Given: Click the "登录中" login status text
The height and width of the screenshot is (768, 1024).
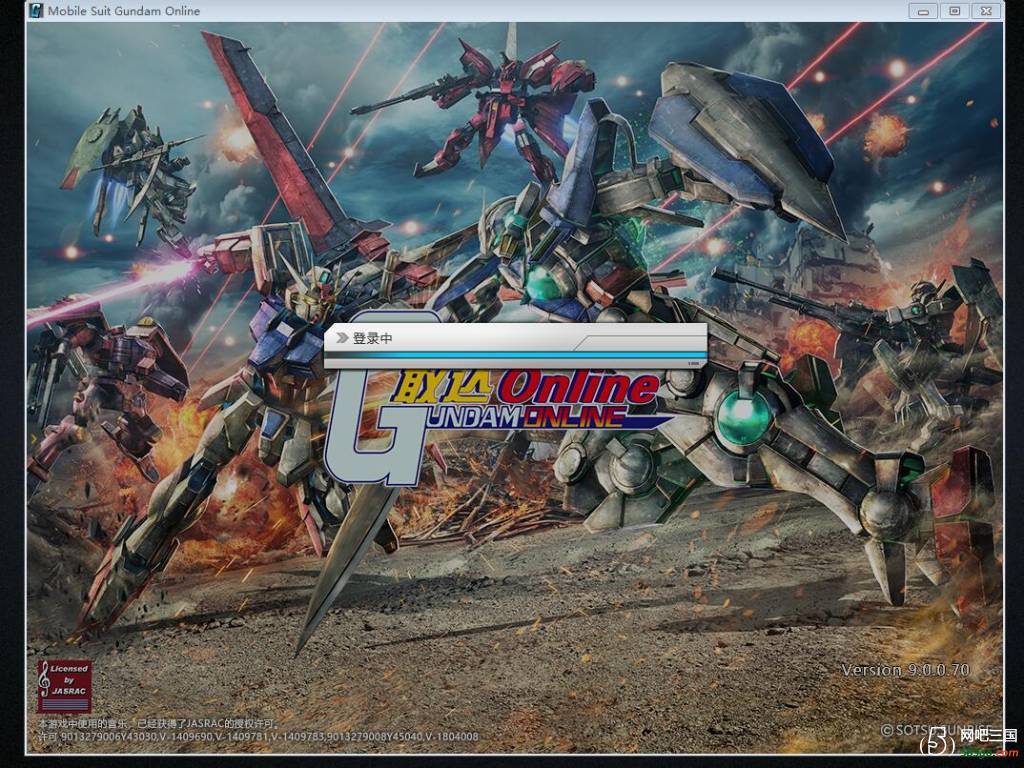Looking at the screenshot, I should click(x=372, y=338).
